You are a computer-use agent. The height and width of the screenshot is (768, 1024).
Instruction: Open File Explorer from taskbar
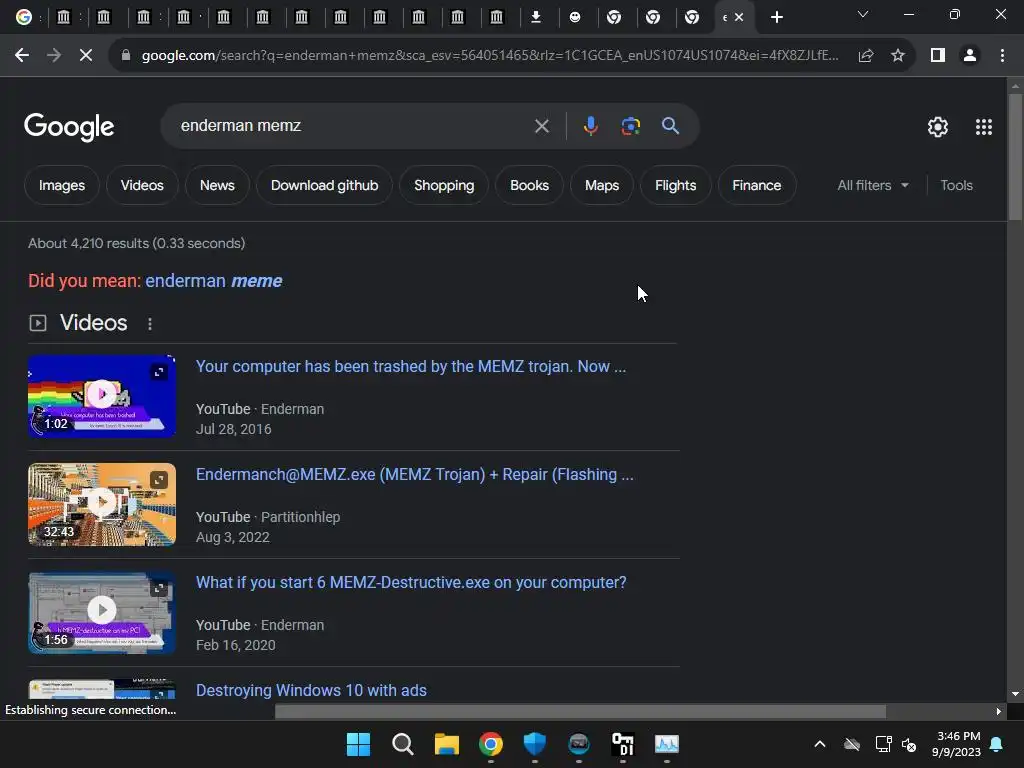point(447,744)
